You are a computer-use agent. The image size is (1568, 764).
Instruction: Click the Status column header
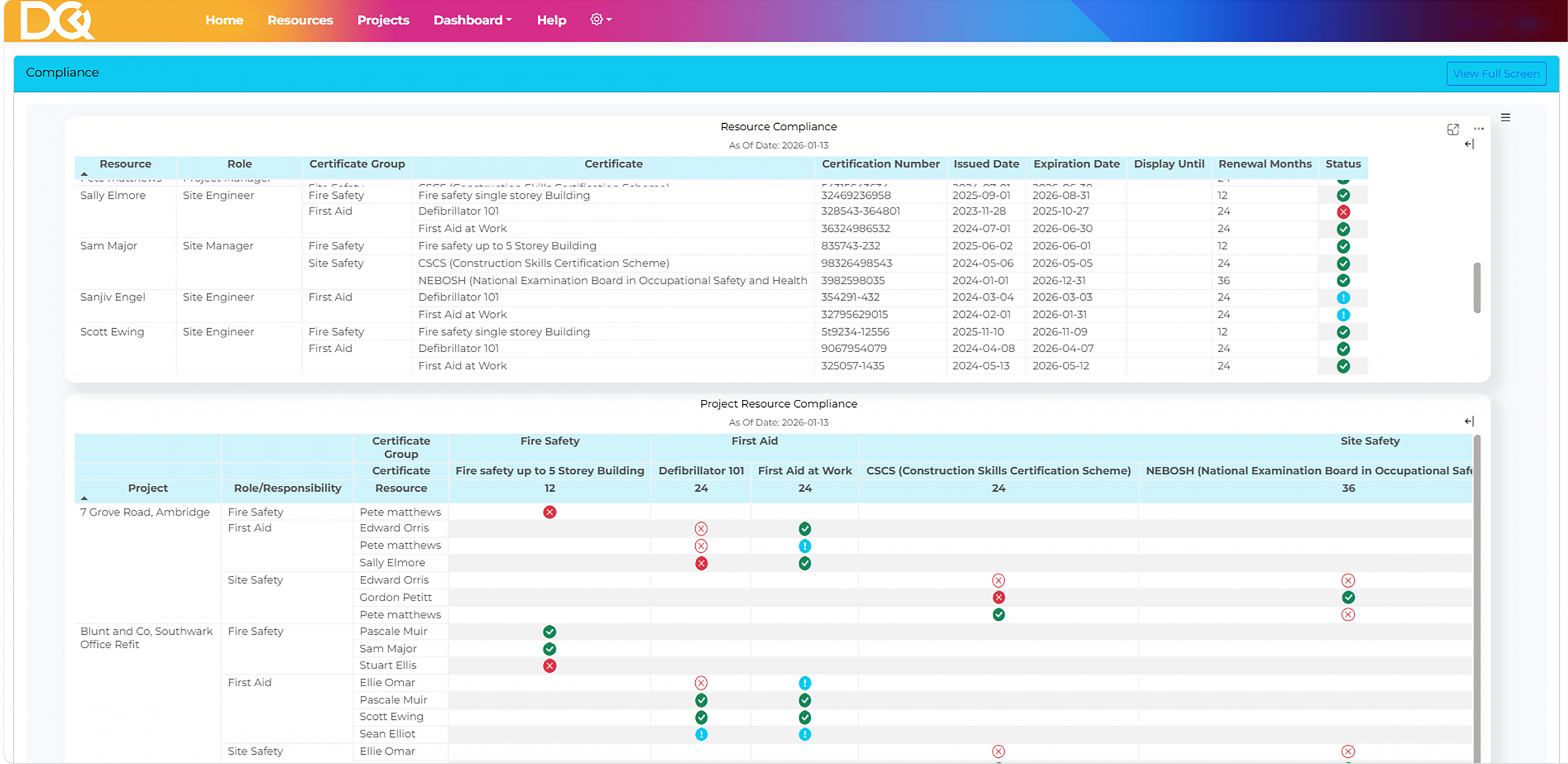click(x=1343, y=164)
